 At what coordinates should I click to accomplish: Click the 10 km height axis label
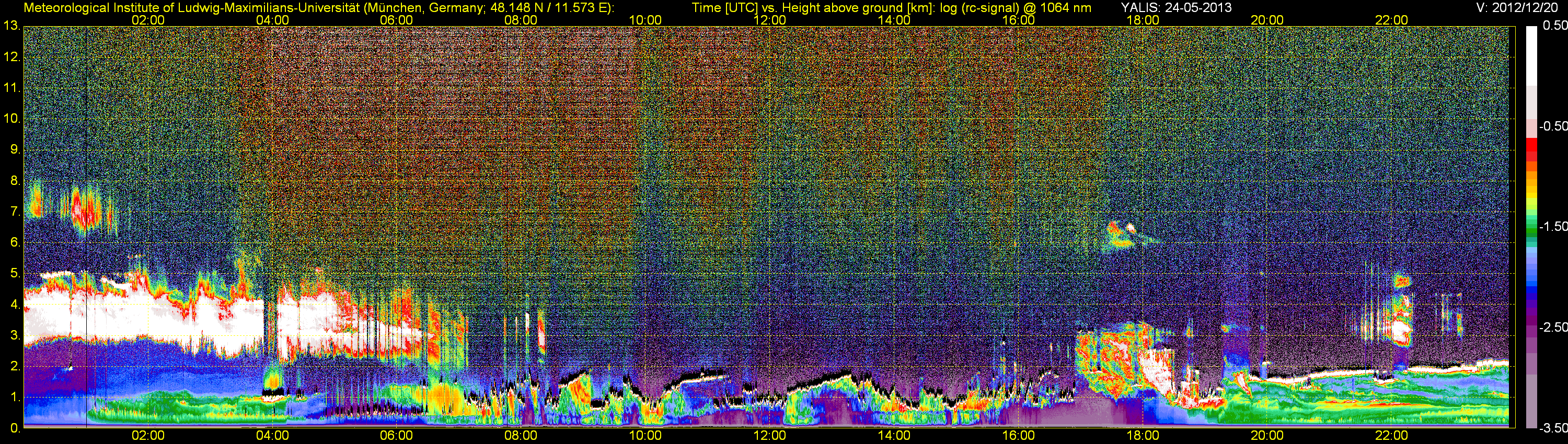tap(11, 119)
